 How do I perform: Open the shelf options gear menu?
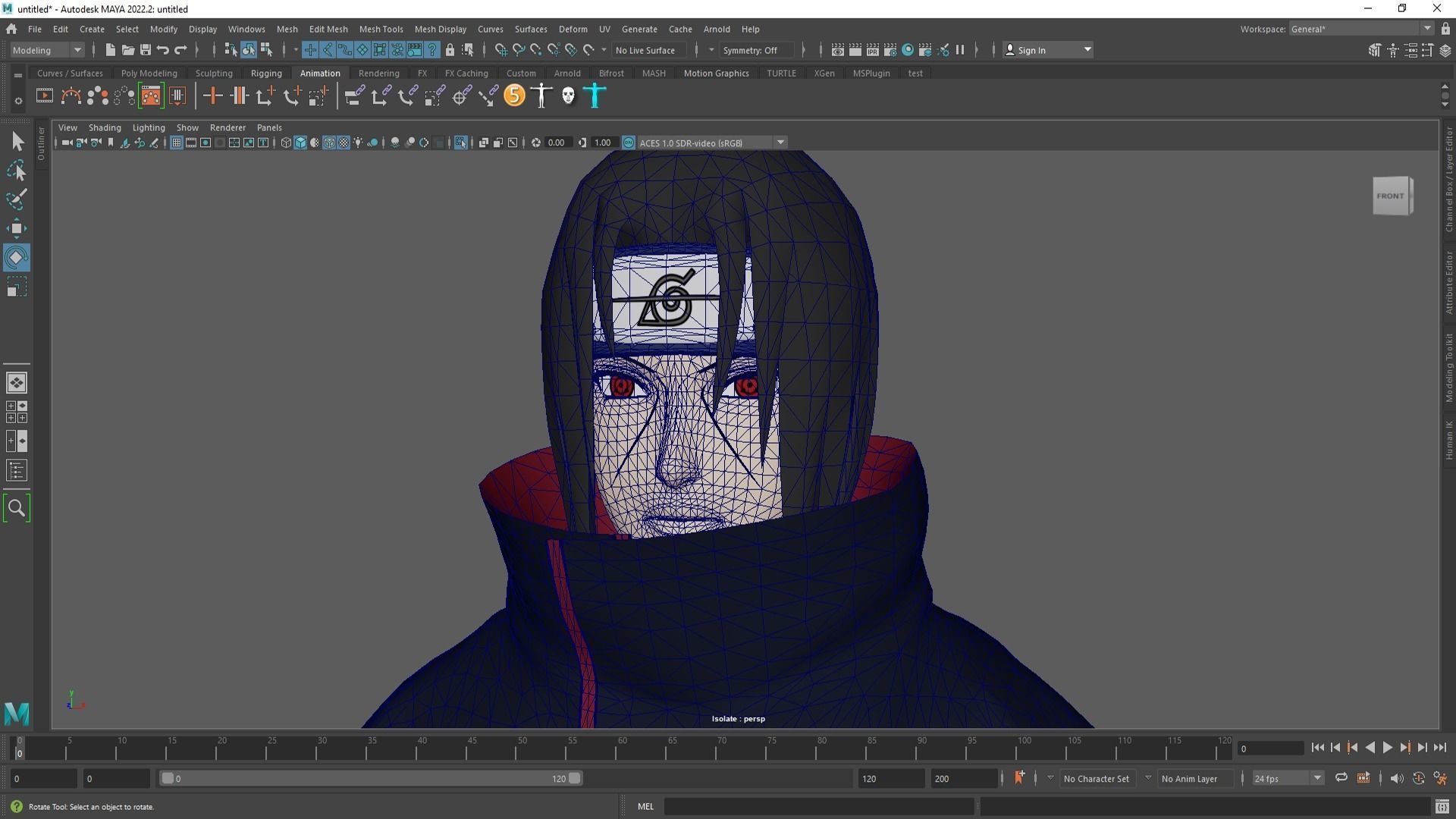[18, 100]
